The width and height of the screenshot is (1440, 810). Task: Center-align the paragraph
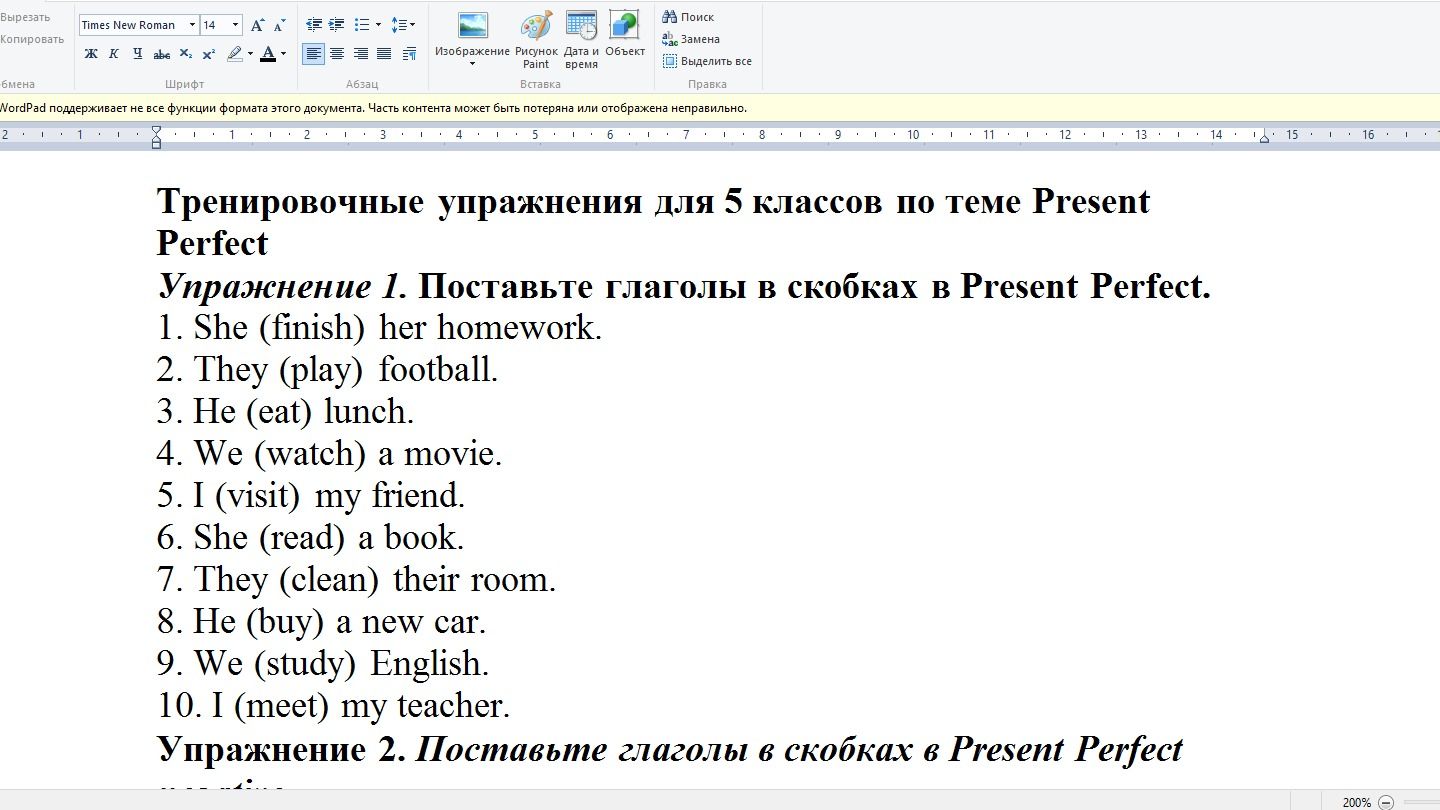[x=337, y=54]
